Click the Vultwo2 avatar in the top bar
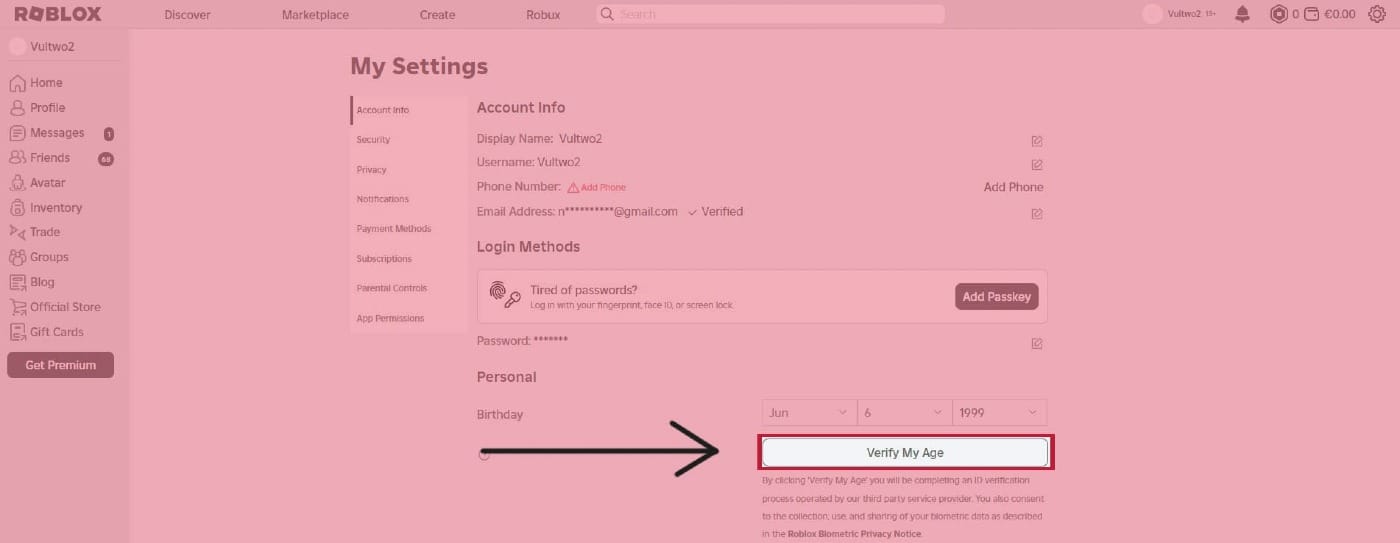Viewport: 1400px width, 543px height. [1152, 14]
